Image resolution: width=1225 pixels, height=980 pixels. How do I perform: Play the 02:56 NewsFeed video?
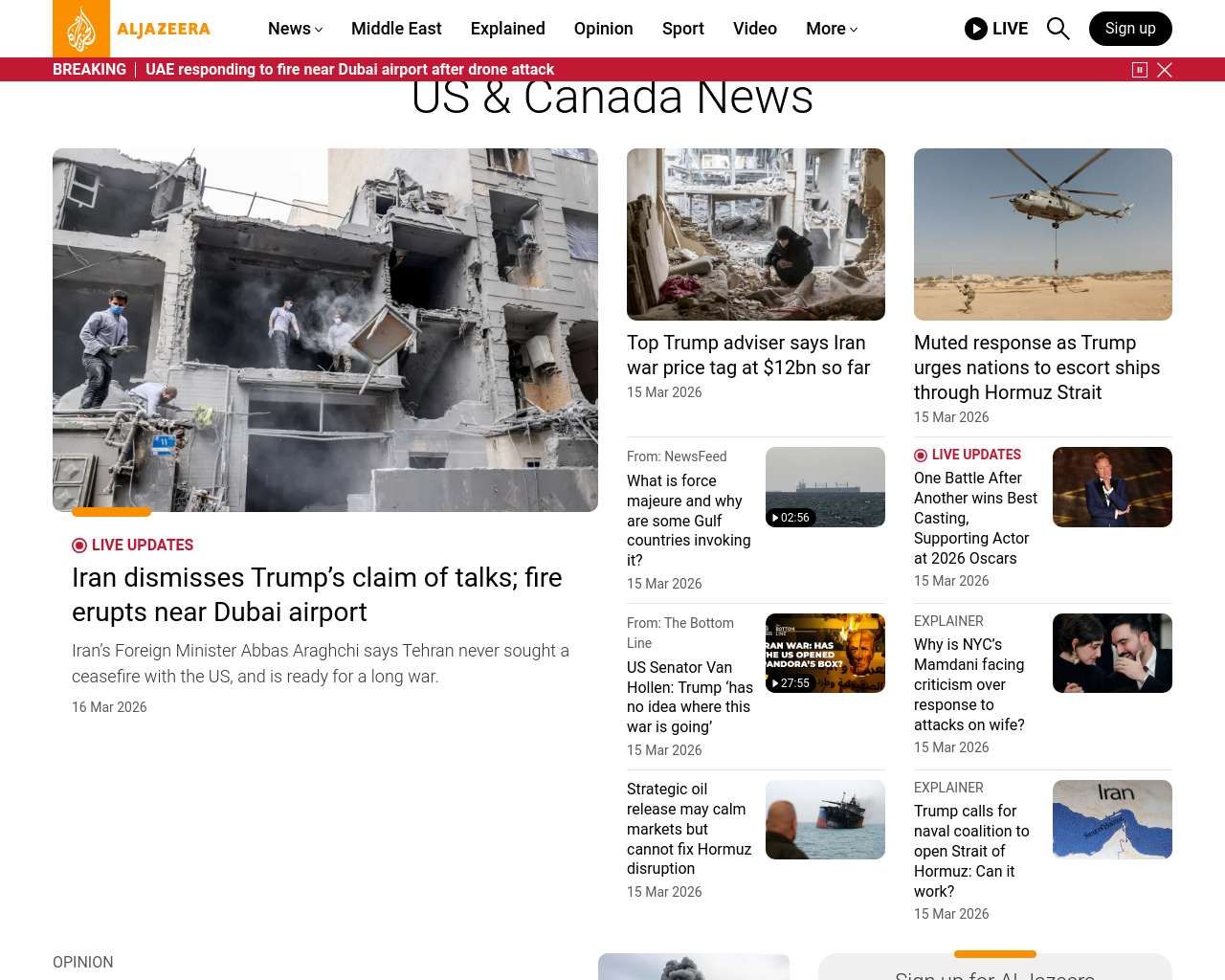(x=791, y=518)
